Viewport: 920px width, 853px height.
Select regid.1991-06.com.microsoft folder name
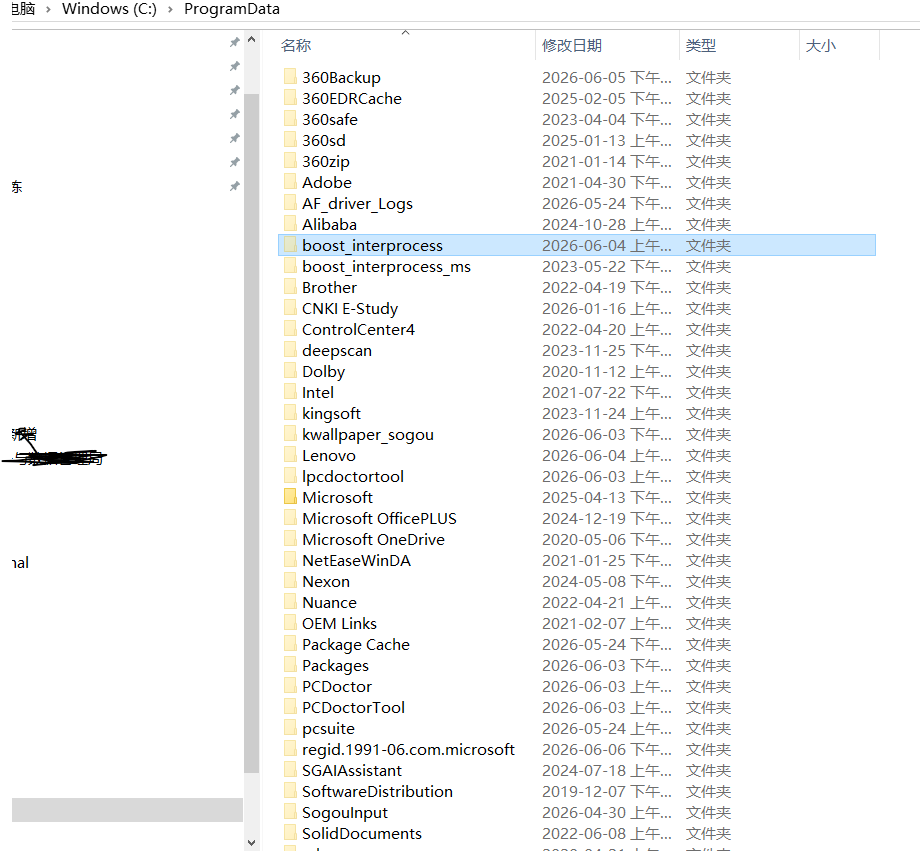pyautogui.click(x=408, y=750)
